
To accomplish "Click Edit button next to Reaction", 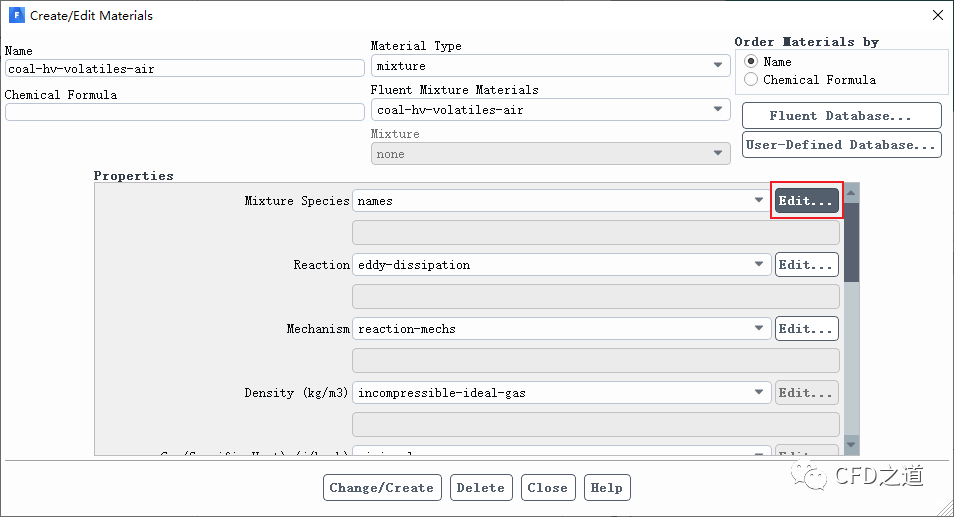I will [x=806, y=265].
